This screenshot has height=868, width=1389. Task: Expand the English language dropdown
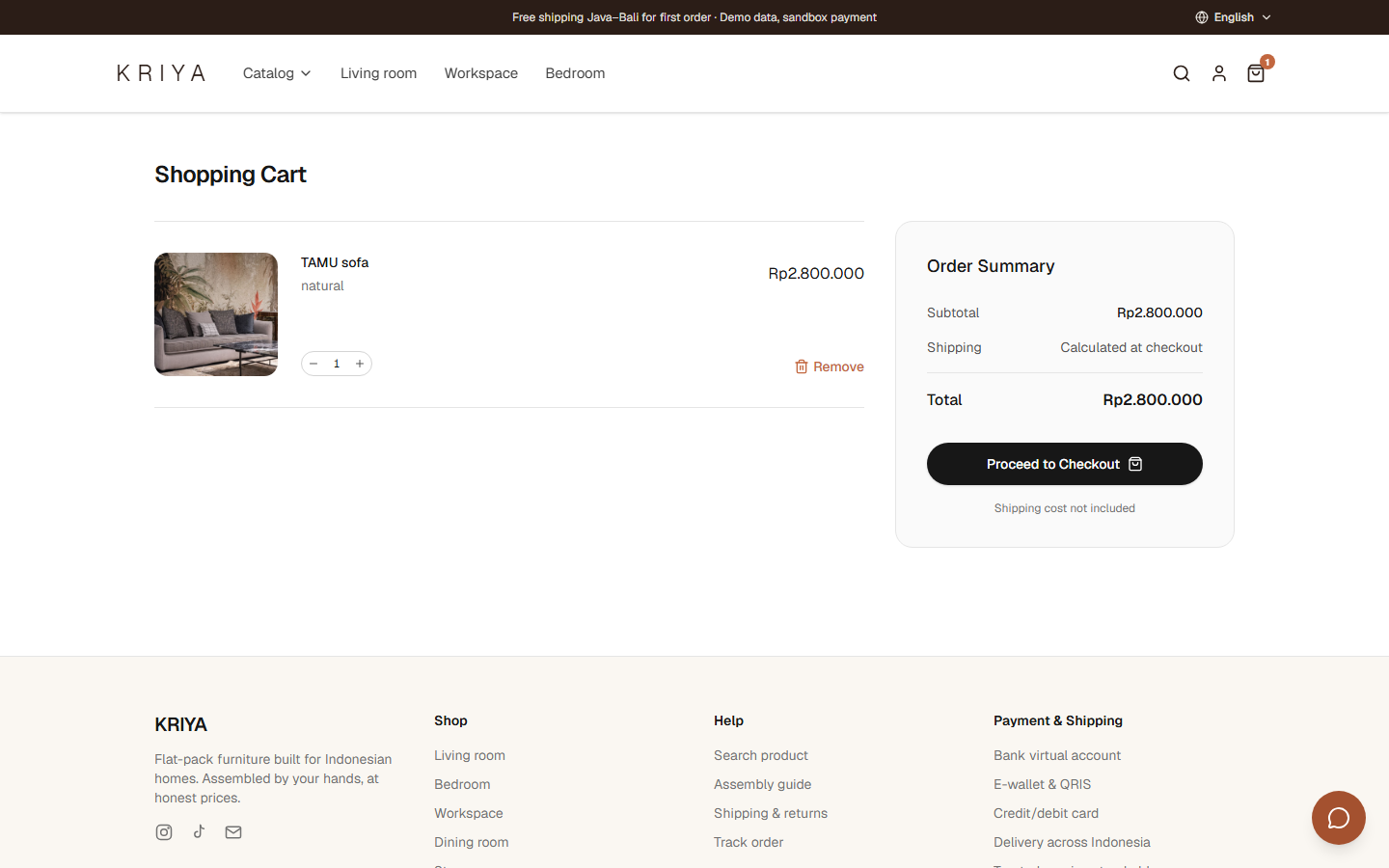1234,17
